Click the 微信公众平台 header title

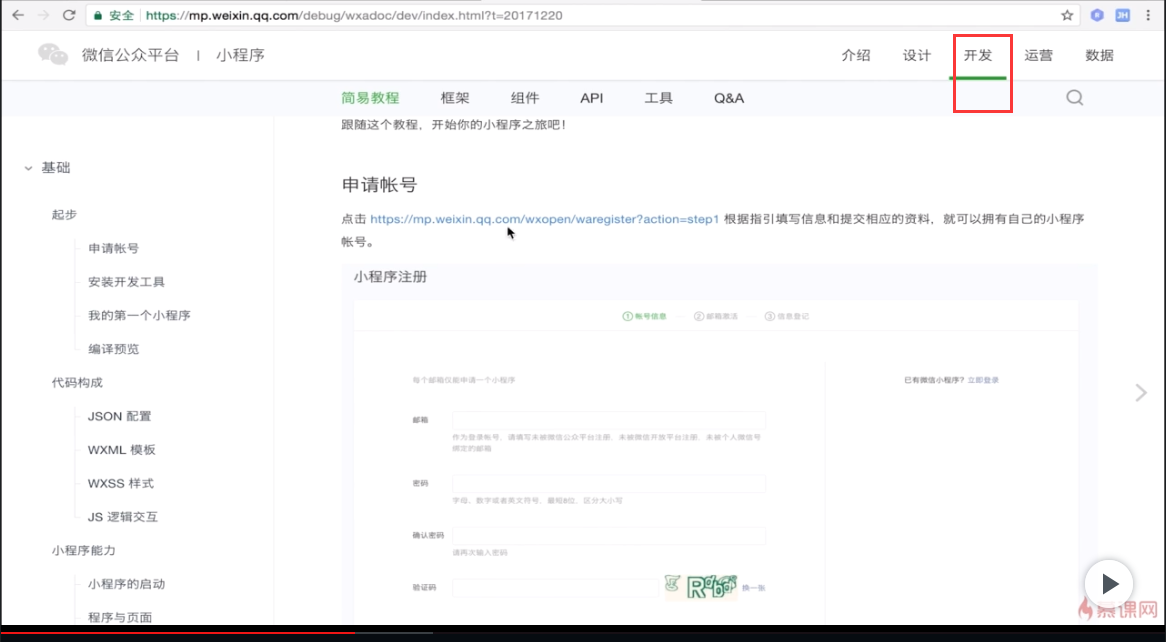131,55
